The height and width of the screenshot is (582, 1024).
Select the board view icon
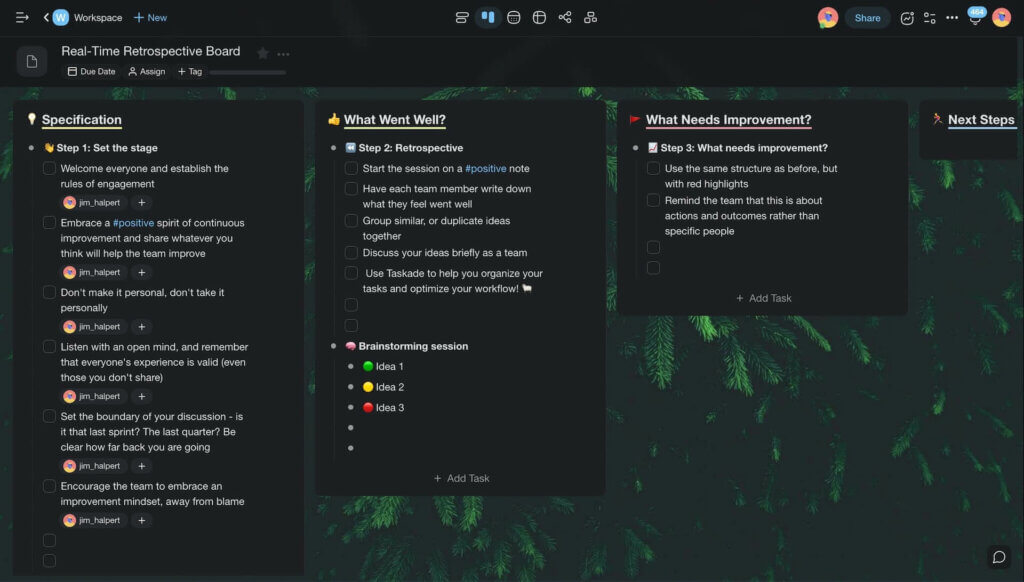[487, 18]
